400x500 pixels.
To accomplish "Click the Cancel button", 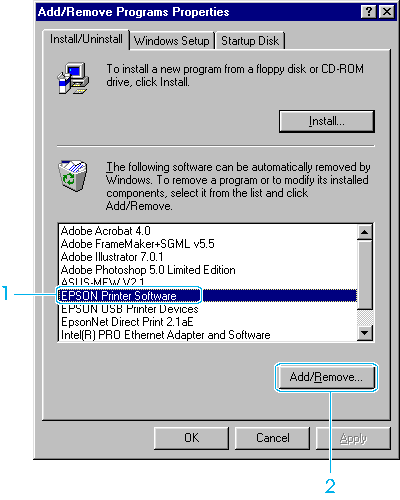I will [273, 438].
